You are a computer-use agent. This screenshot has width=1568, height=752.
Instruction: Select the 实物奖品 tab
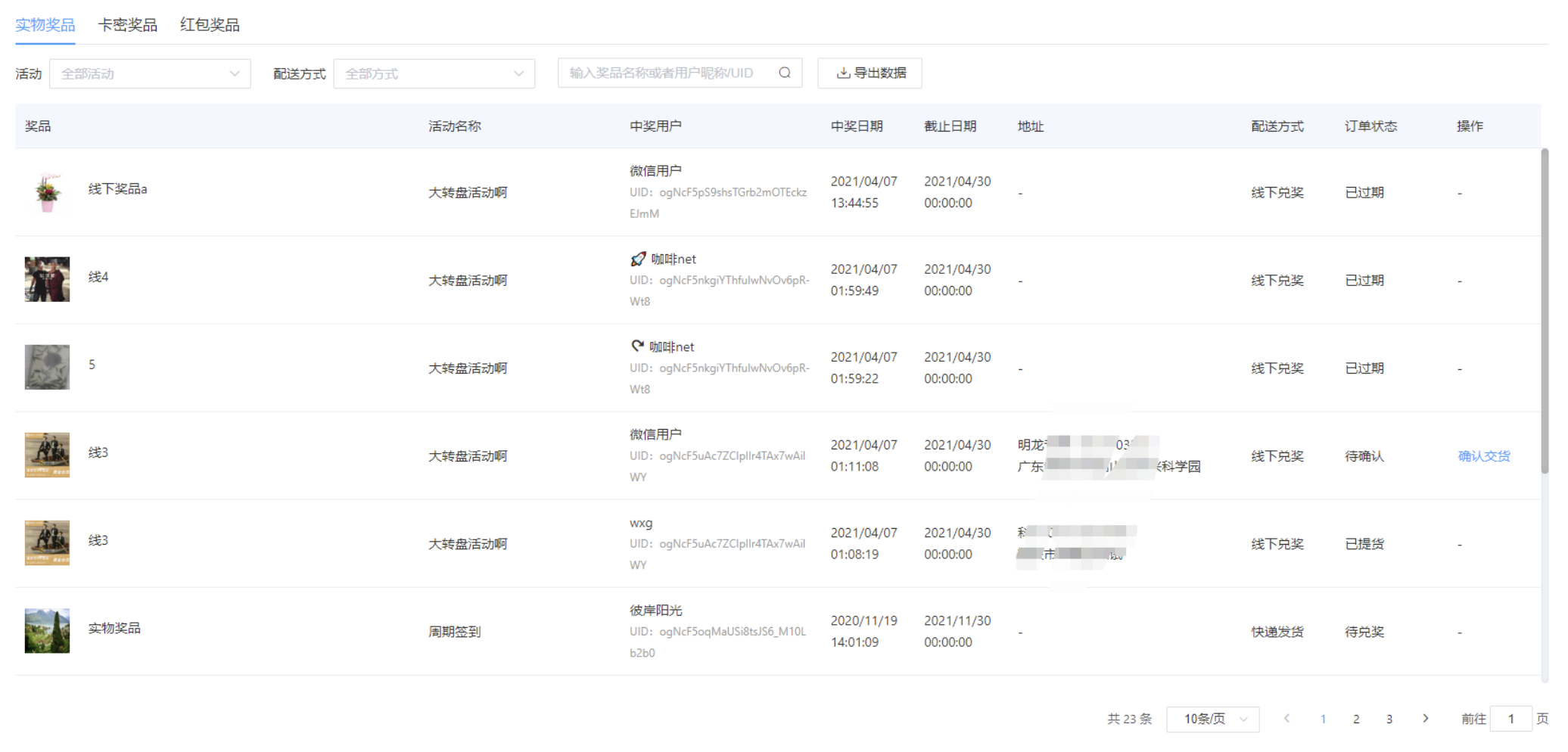click(45, 25)
